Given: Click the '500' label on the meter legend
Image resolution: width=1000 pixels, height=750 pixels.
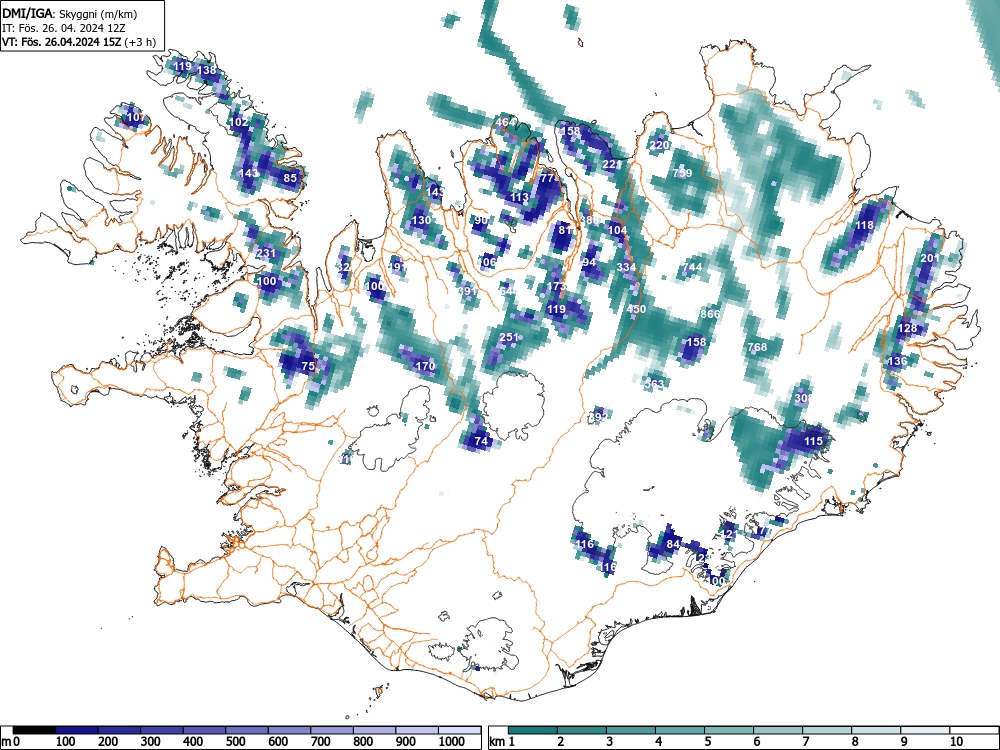Looking at the screenshot, I should pos(235,742).
